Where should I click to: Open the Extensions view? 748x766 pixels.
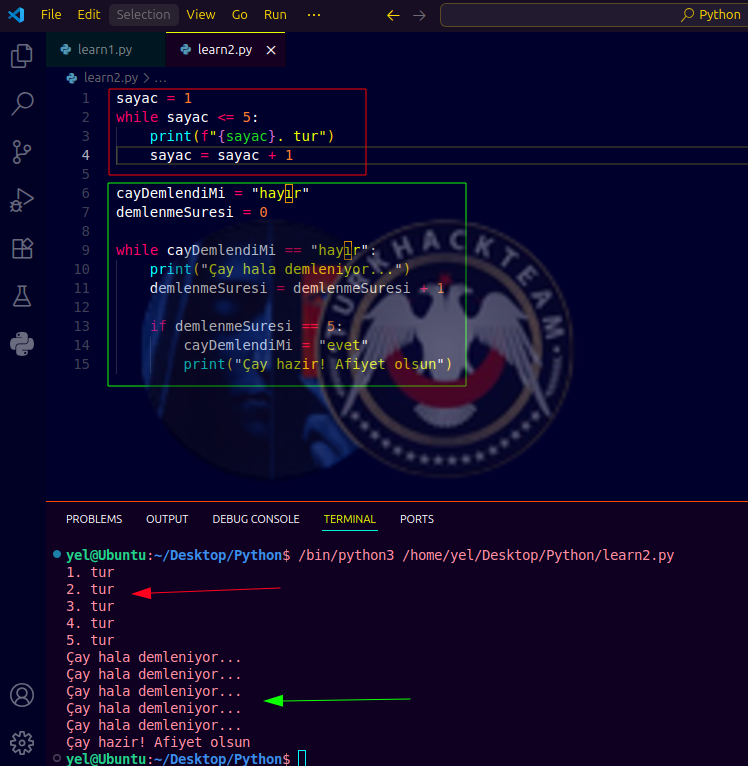click(x=22, y=248)
